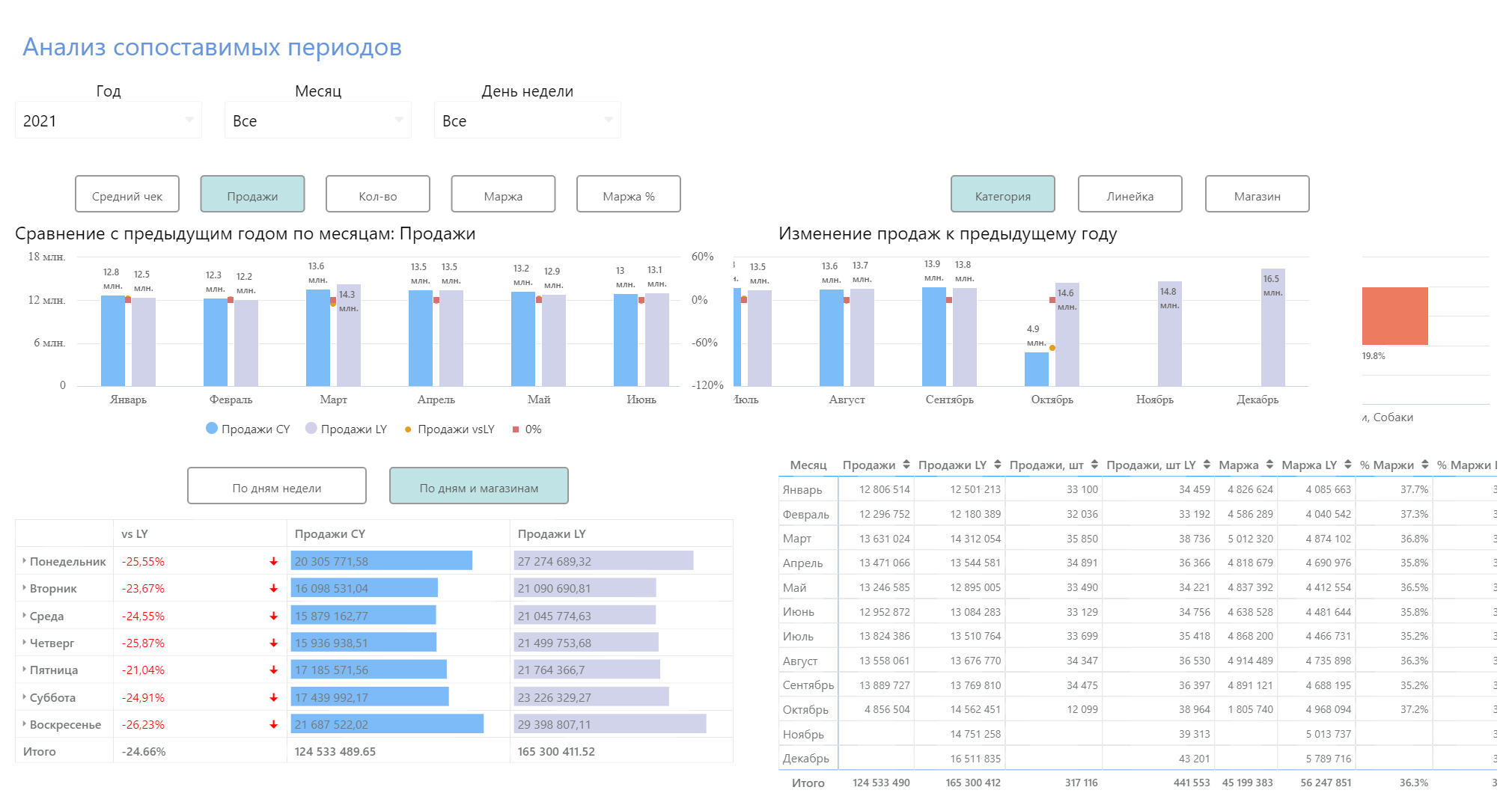Sort by Продажи, шт LY arrows

point(1207,465)
